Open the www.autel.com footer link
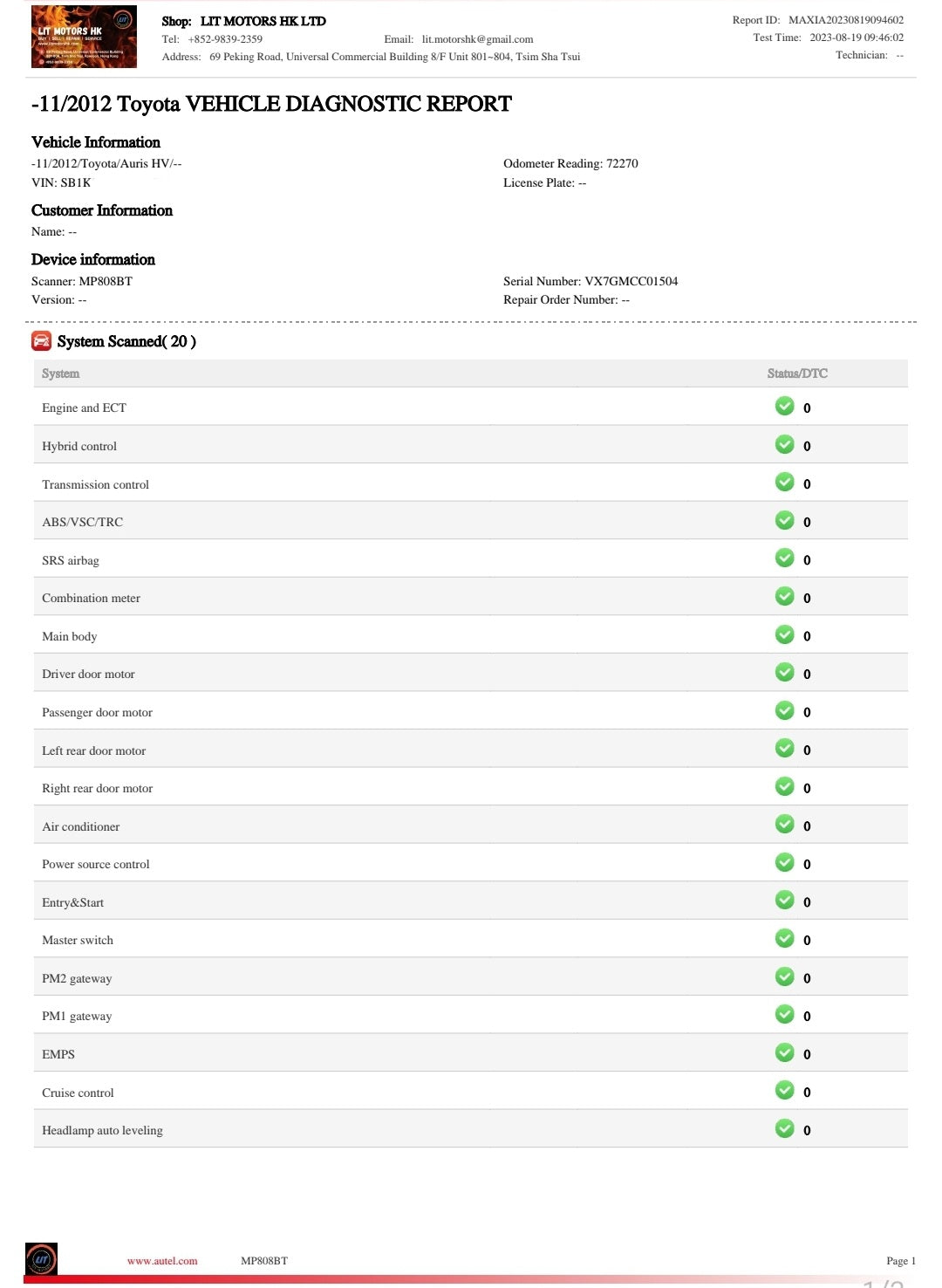This screenshot has height=1288, width=942. 162,1261
